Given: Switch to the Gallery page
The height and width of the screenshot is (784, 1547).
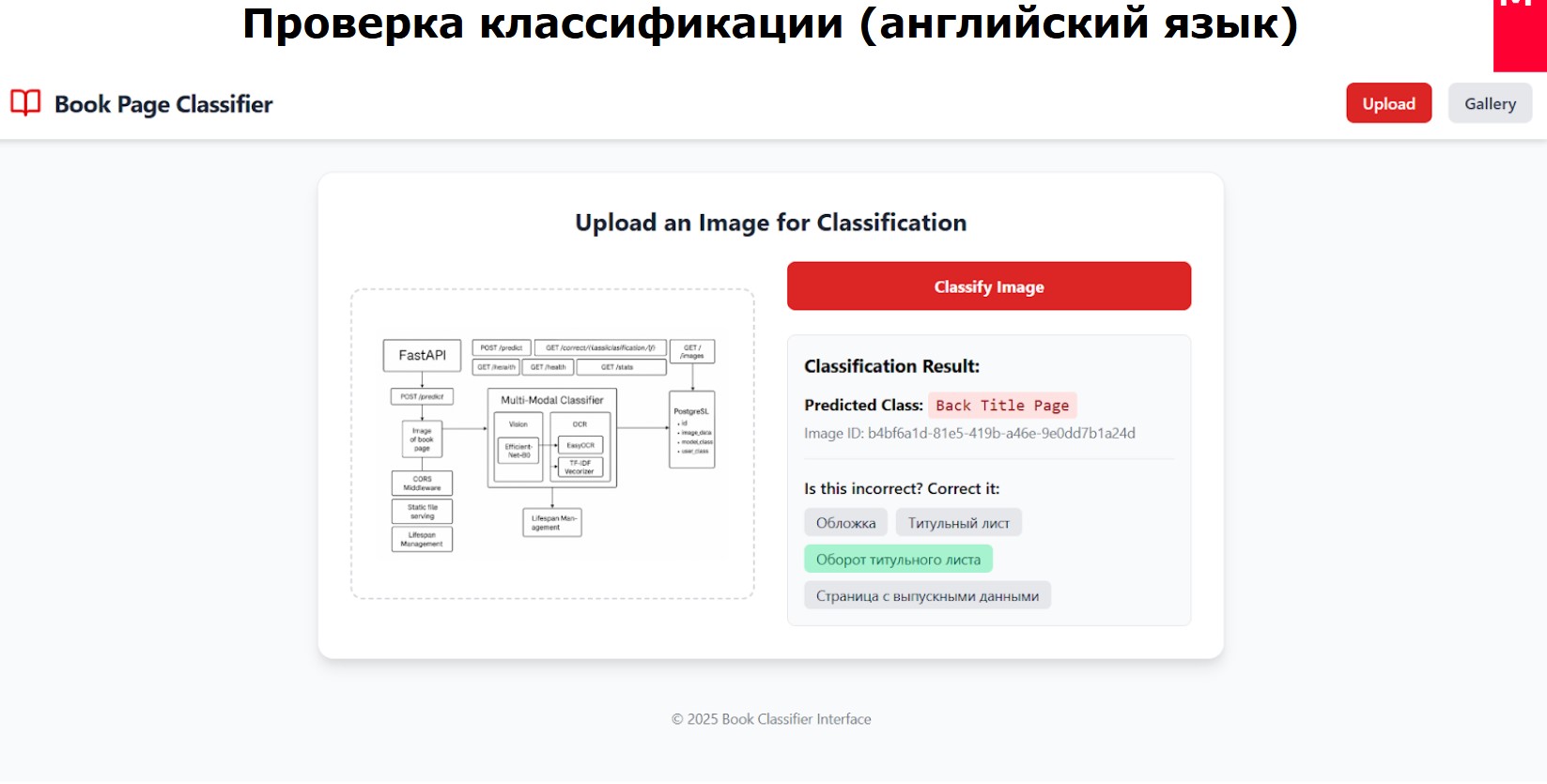Looking at the screenshot, I should [x=1490, y=103].
